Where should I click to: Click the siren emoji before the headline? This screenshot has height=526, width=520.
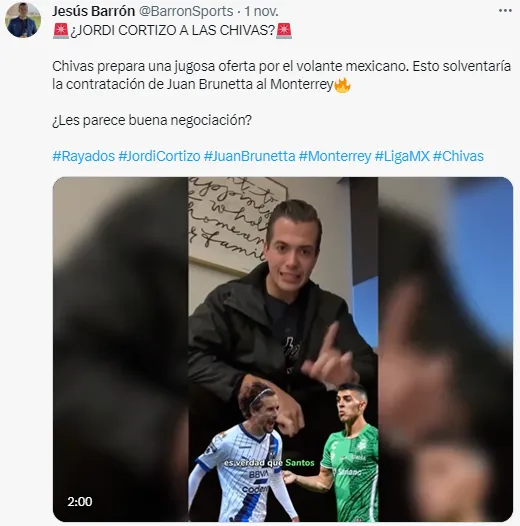[61, 31]
